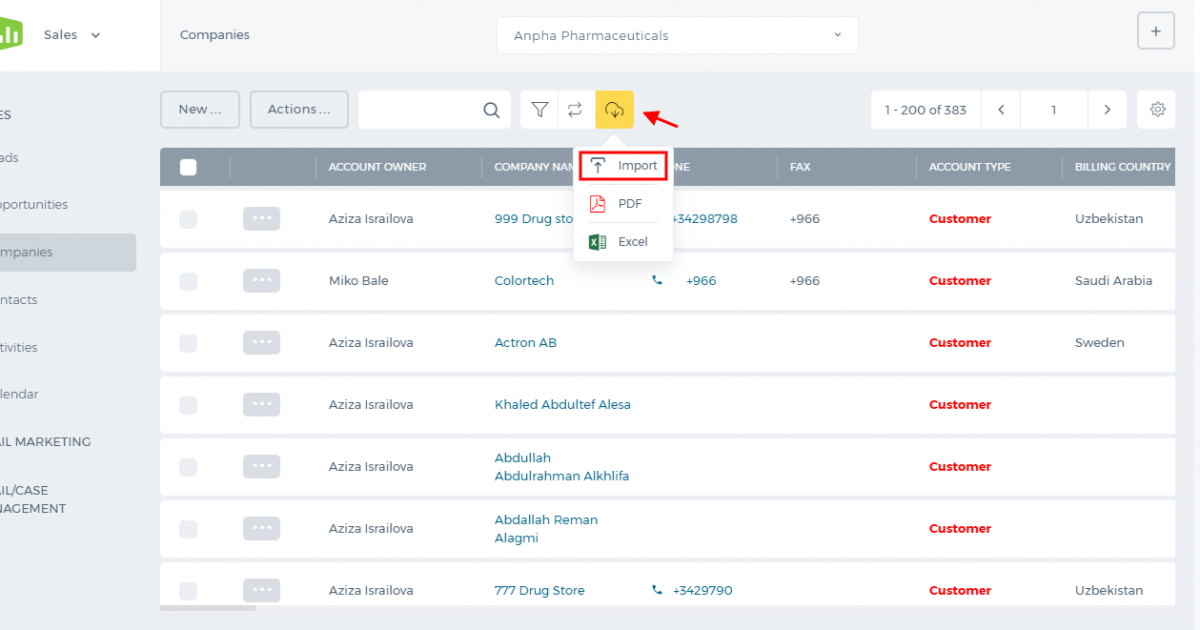Open the Abdallah Reman Alagmi link
The width and height of the screenshot is (1200, 630).
pyautogui.click(x=546, y=529)
